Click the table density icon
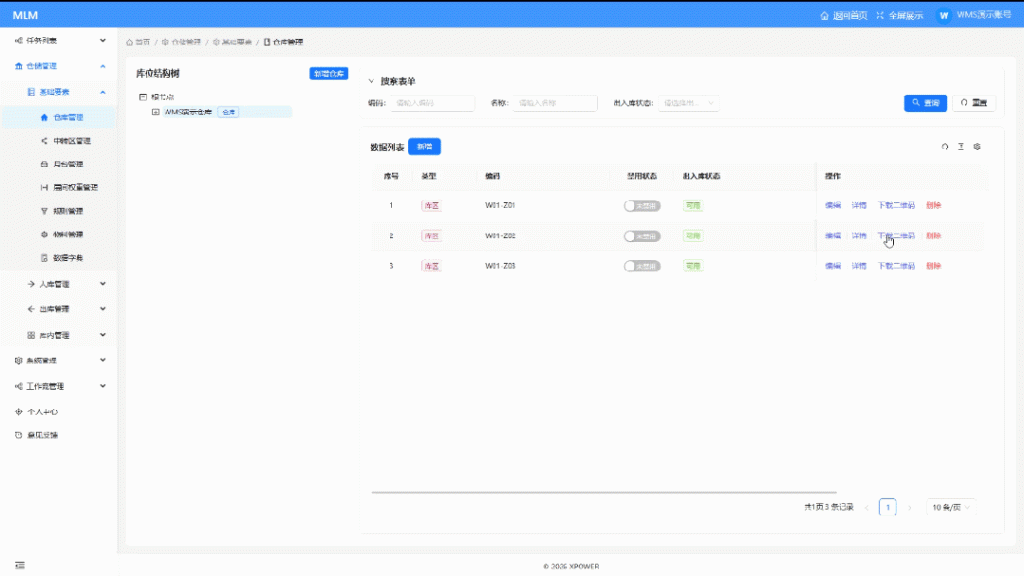This screenshot has width=1024, height=576. 961,147
